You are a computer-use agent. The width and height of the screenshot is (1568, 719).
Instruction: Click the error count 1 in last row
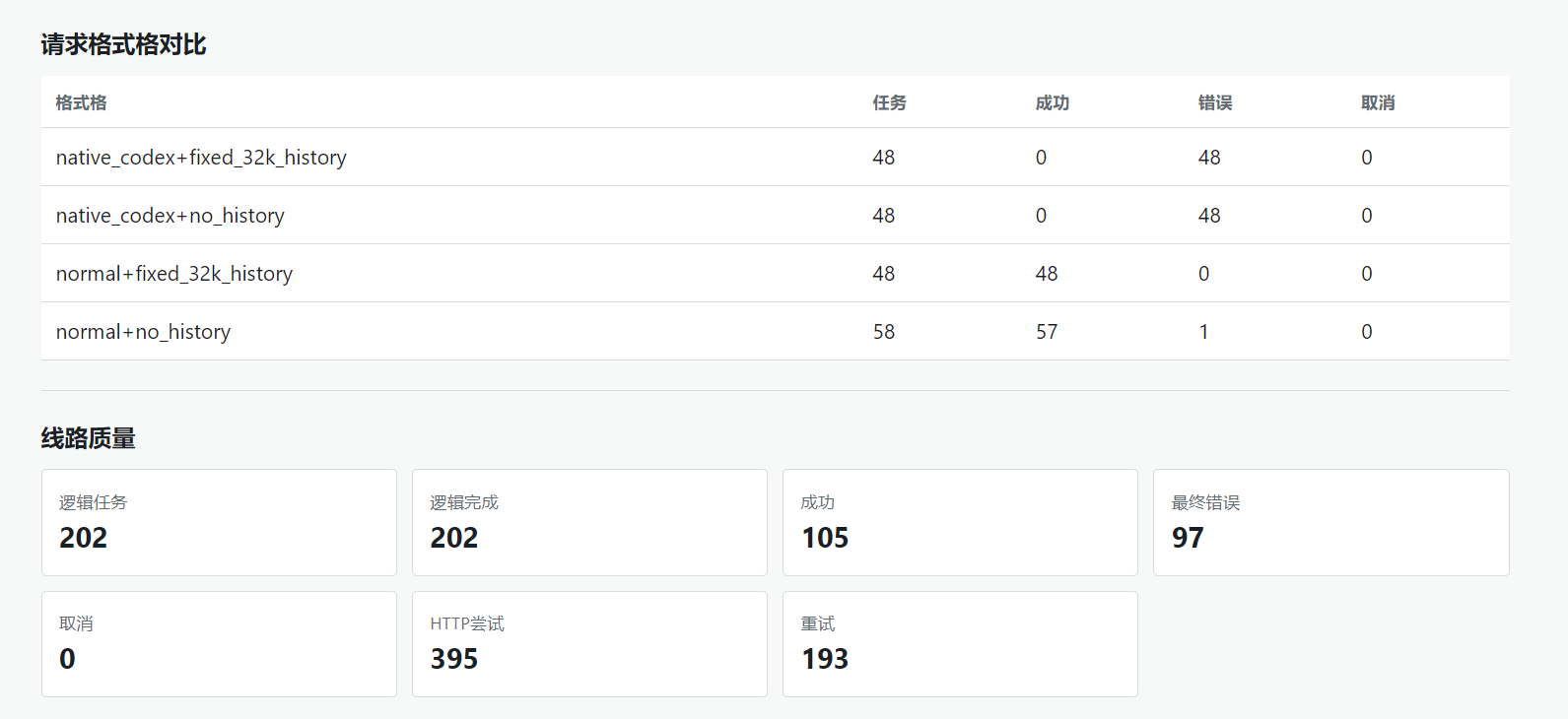click(1203, 332)
